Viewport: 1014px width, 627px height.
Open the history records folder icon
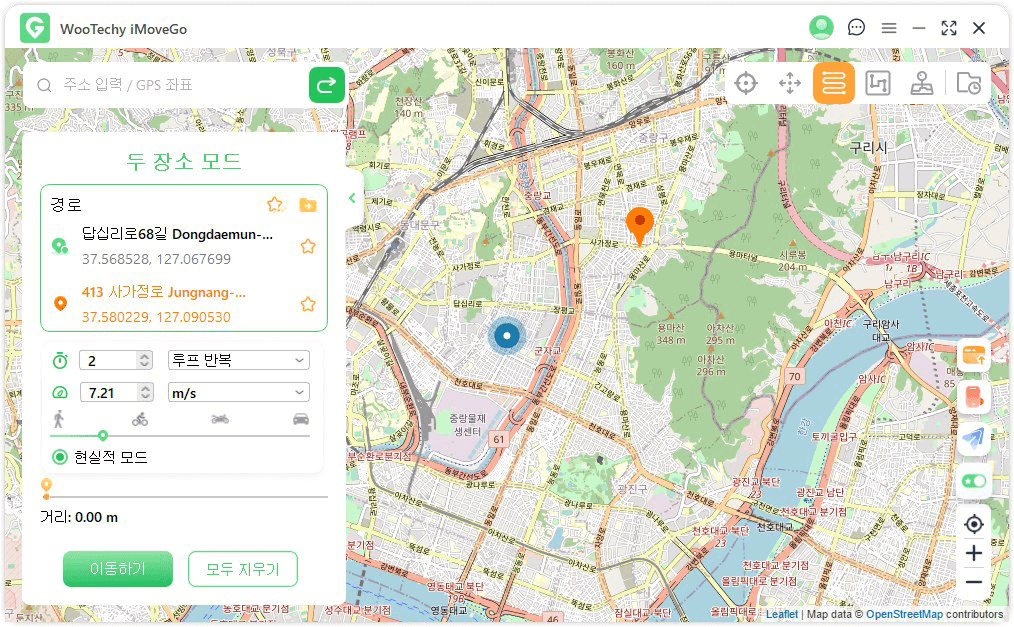point(968,84)
